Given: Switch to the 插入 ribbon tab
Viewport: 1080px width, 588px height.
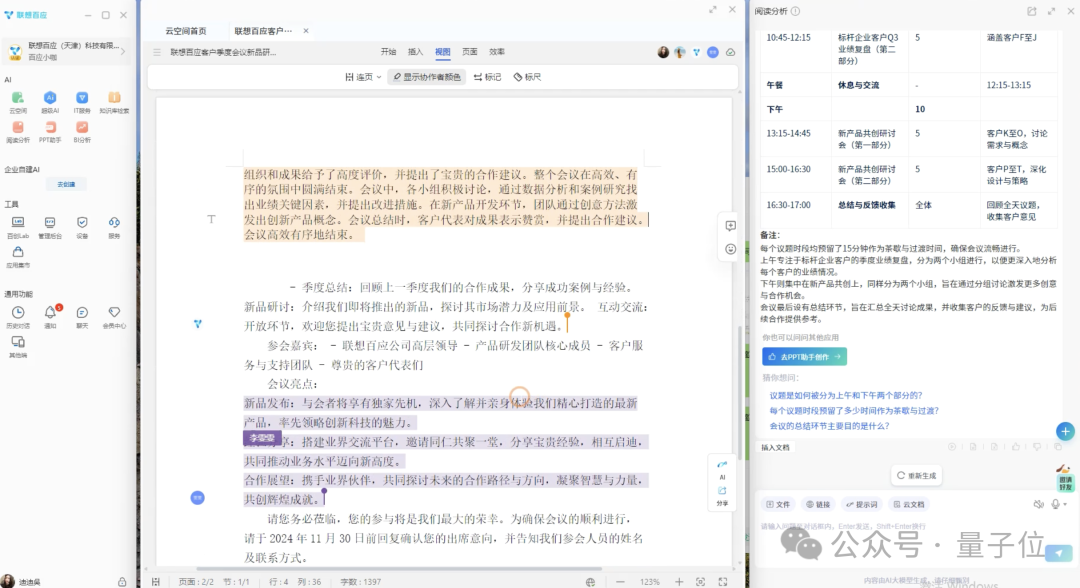Looking at the screenshot, I should pyautogui.click(x=416, y=51).
